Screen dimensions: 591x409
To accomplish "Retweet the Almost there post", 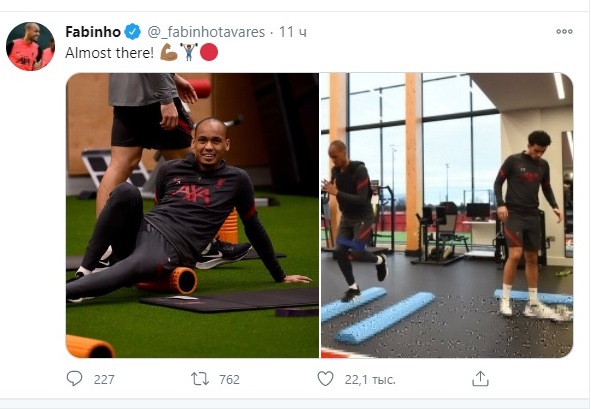I will coord(200,378).
